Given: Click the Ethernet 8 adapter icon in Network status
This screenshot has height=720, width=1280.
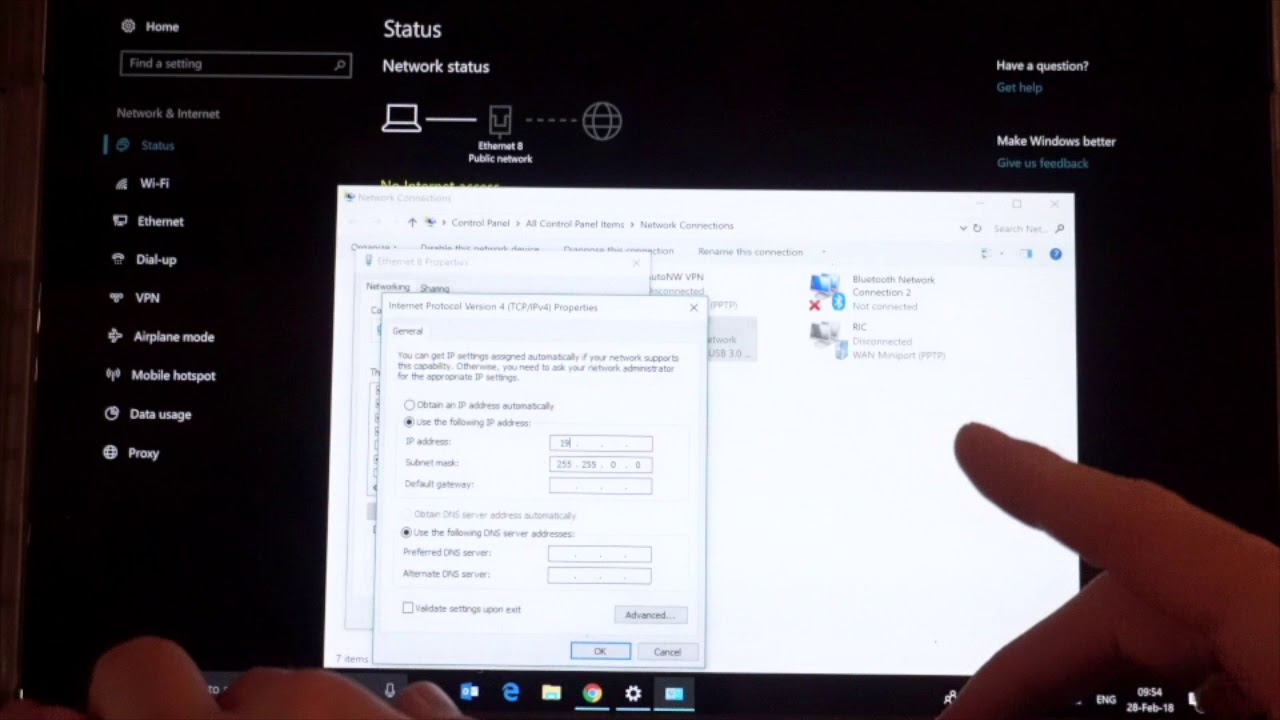Looking at the screenshot, I should point(500,121).
